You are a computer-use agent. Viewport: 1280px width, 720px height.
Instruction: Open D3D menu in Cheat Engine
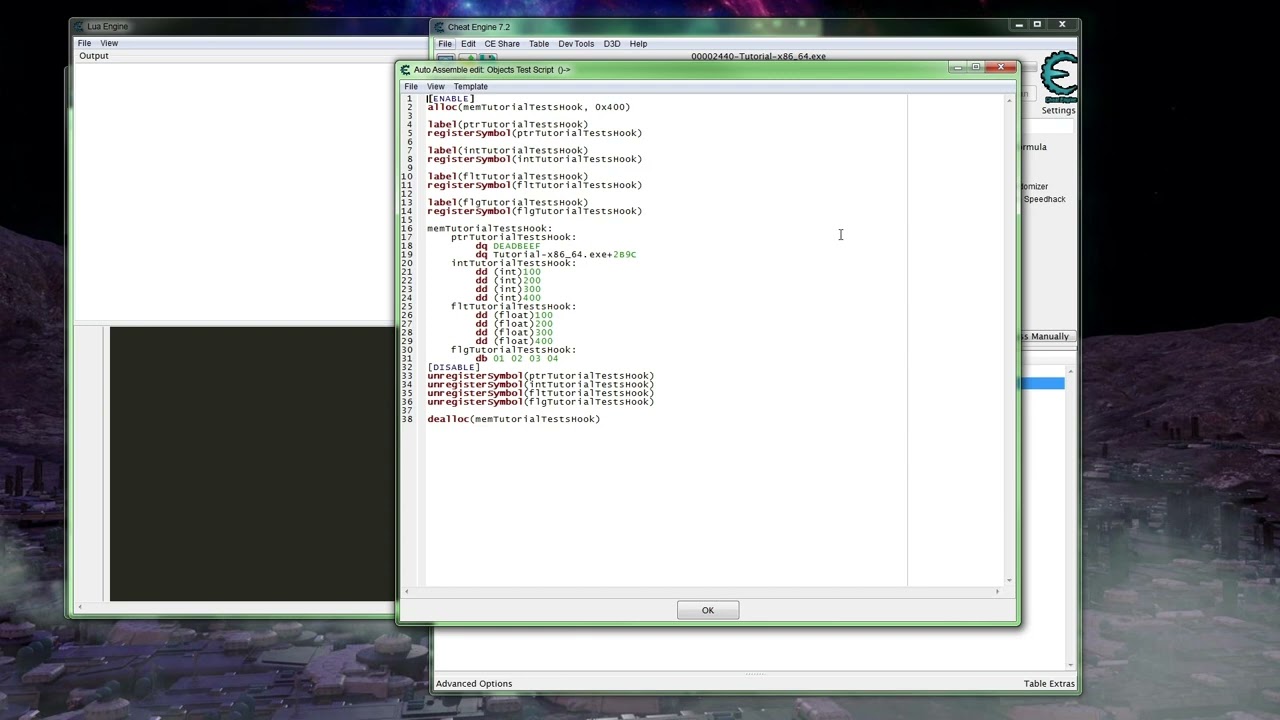pyautogui.click(x=612, y=44)
